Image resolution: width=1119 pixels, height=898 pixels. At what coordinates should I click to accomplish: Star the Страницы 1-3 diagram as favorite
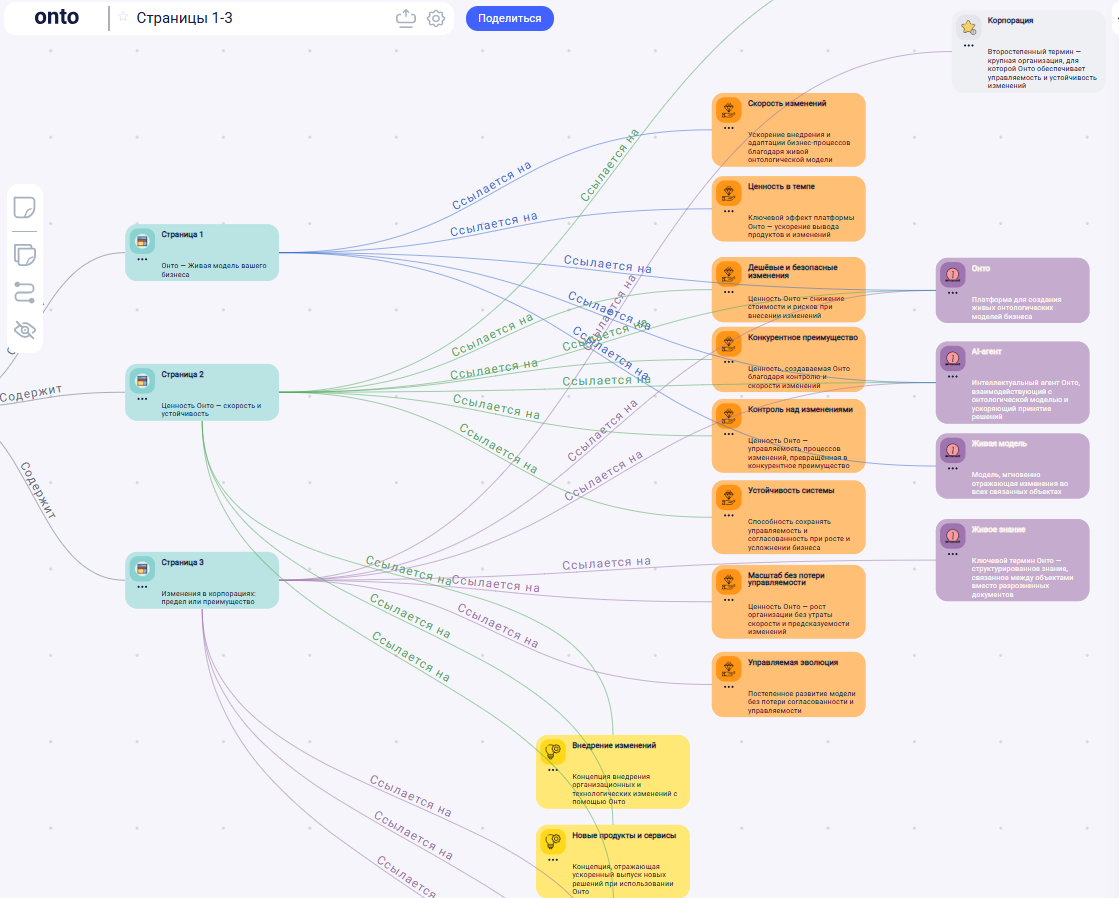123,16
